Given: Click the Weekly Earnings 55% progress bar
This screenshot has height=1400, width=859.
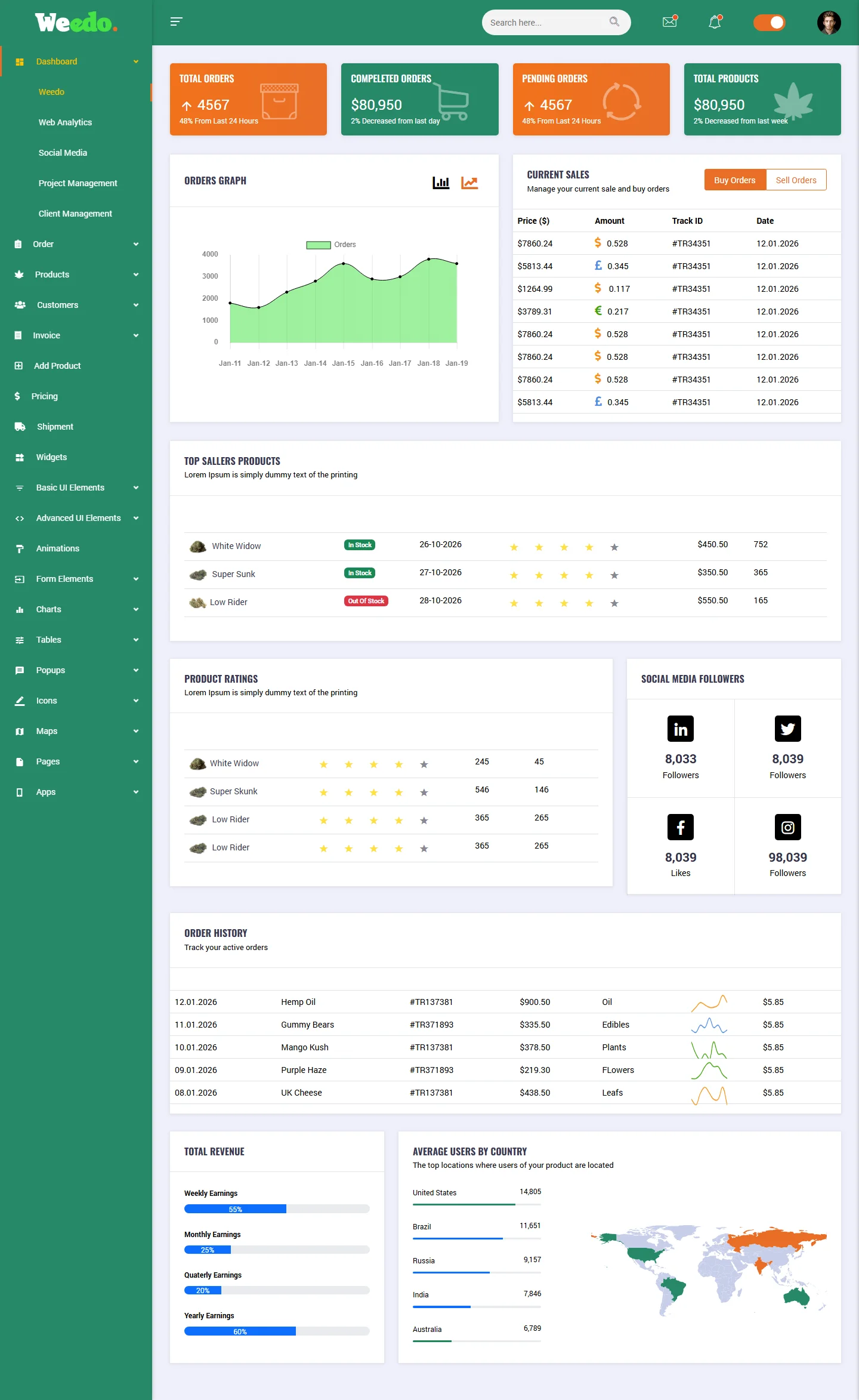Looking at the screenshot, I should tap(277, 1209).
